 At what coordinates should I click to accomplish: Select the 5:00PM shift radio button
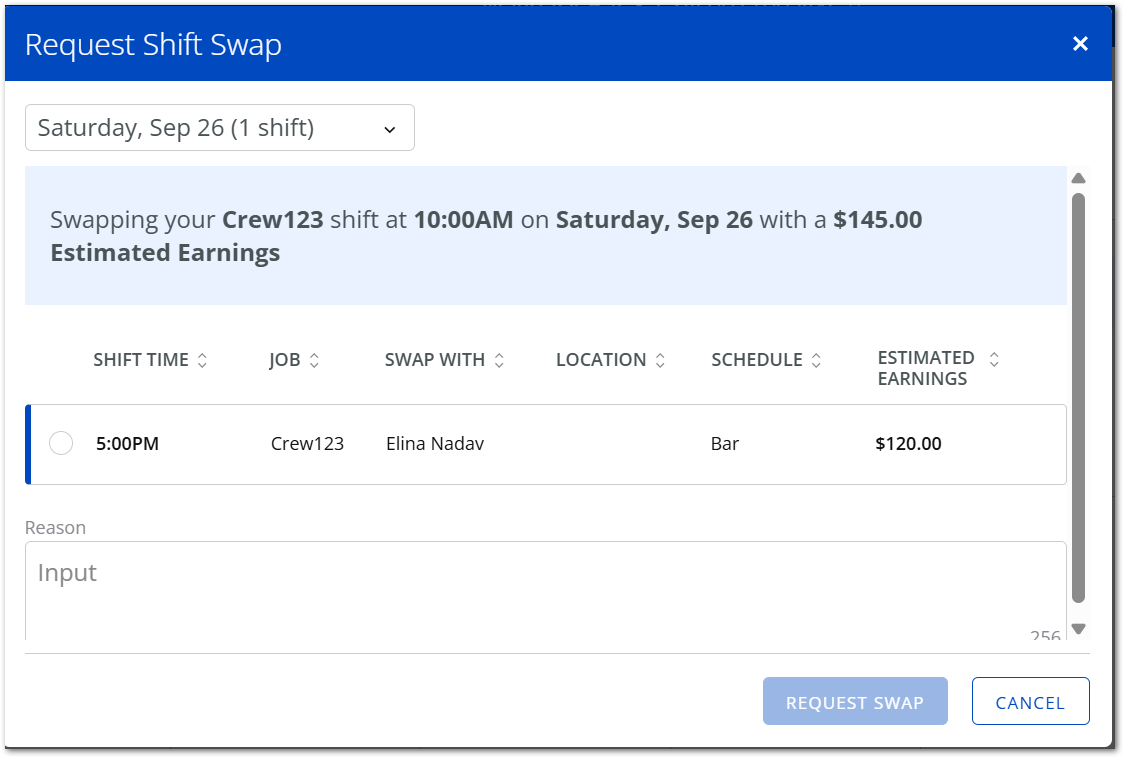pos(61,443)
